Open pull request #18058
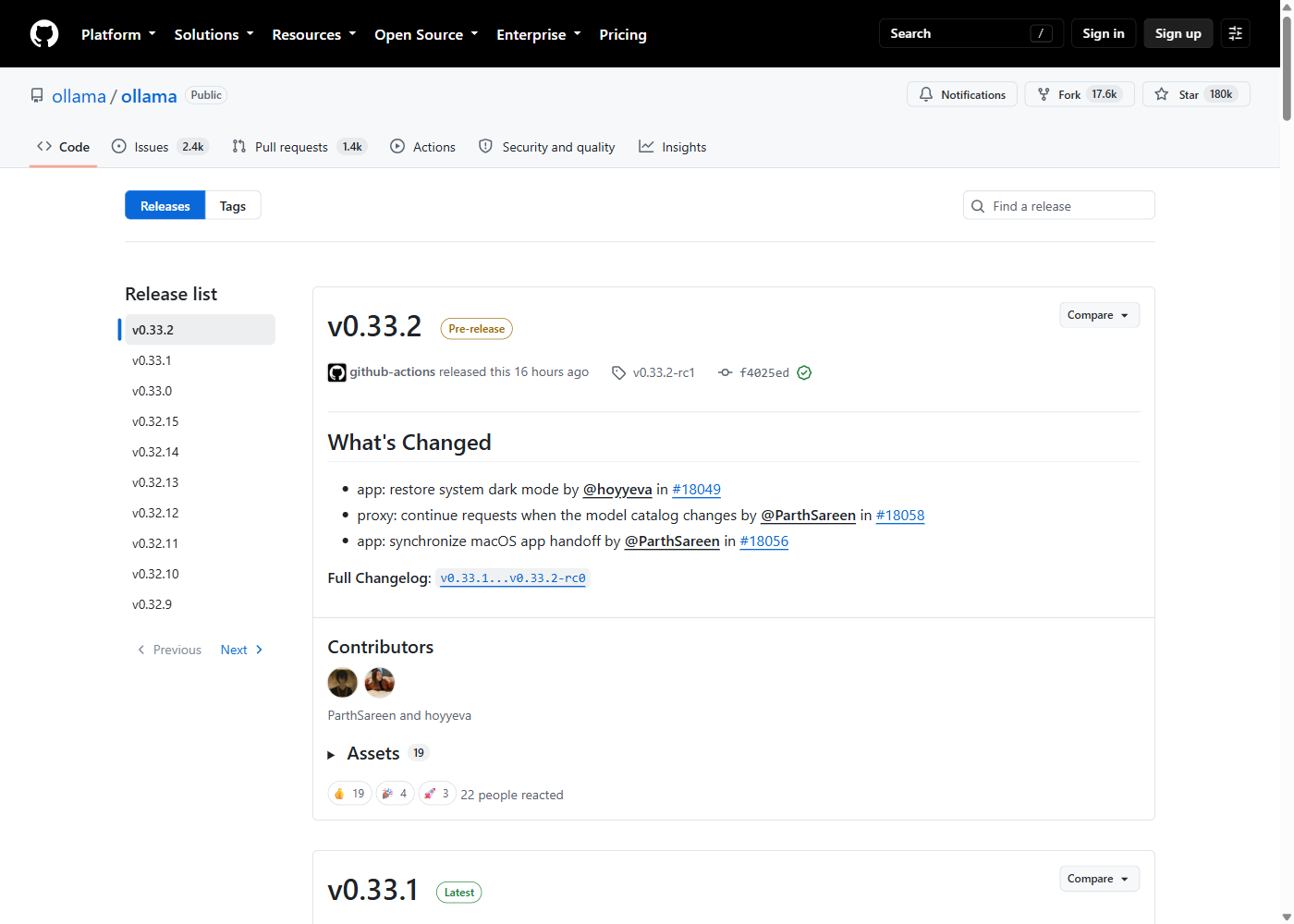 pos(900,516)
